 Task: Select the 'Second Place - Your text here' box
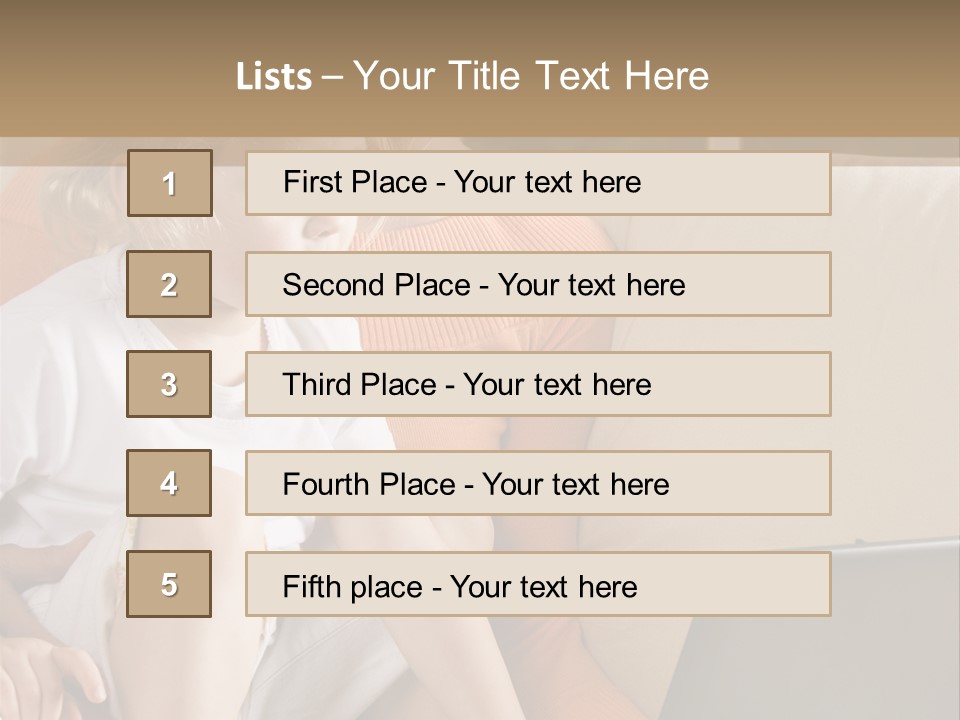pos(538,284)
